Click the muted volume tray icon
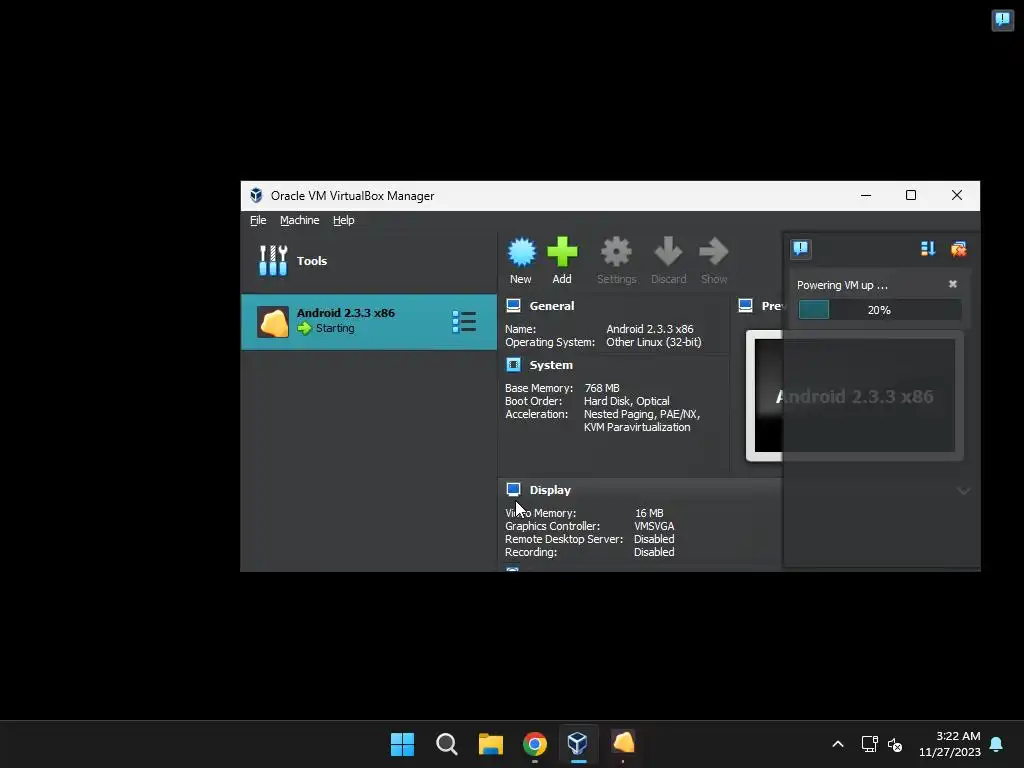Screen dimensions: 1024x768 (x=895, y=744)
